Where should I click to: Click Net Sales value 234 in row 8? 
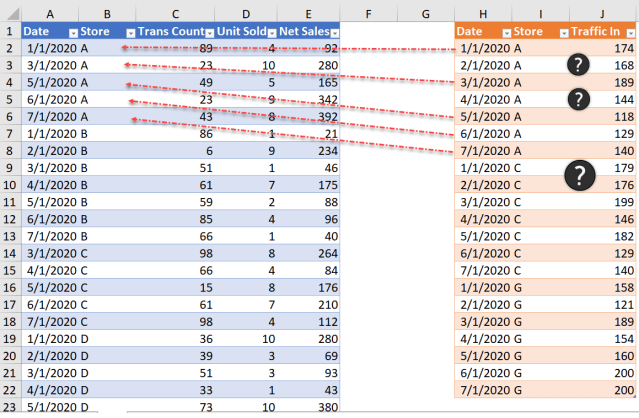308,151
